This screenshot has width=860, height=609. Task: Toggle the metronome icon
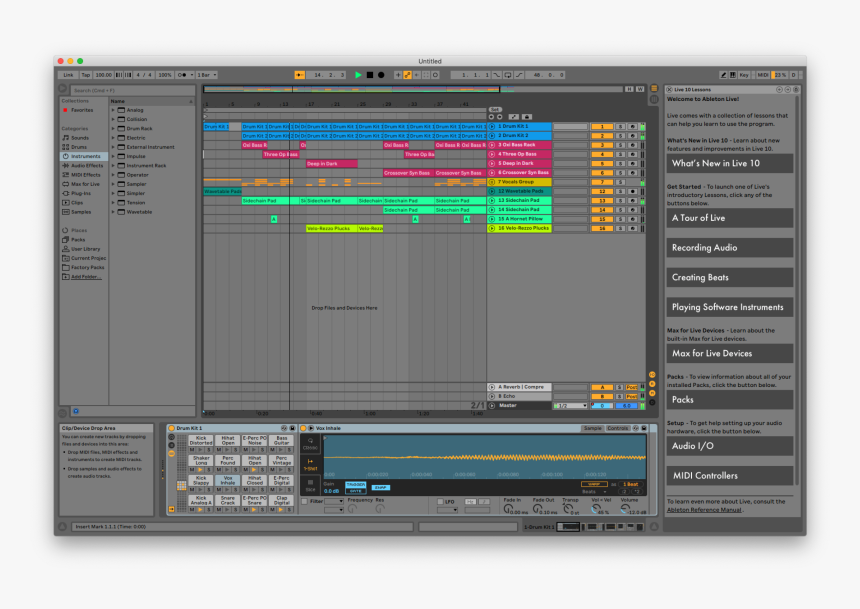pos(183,75)
